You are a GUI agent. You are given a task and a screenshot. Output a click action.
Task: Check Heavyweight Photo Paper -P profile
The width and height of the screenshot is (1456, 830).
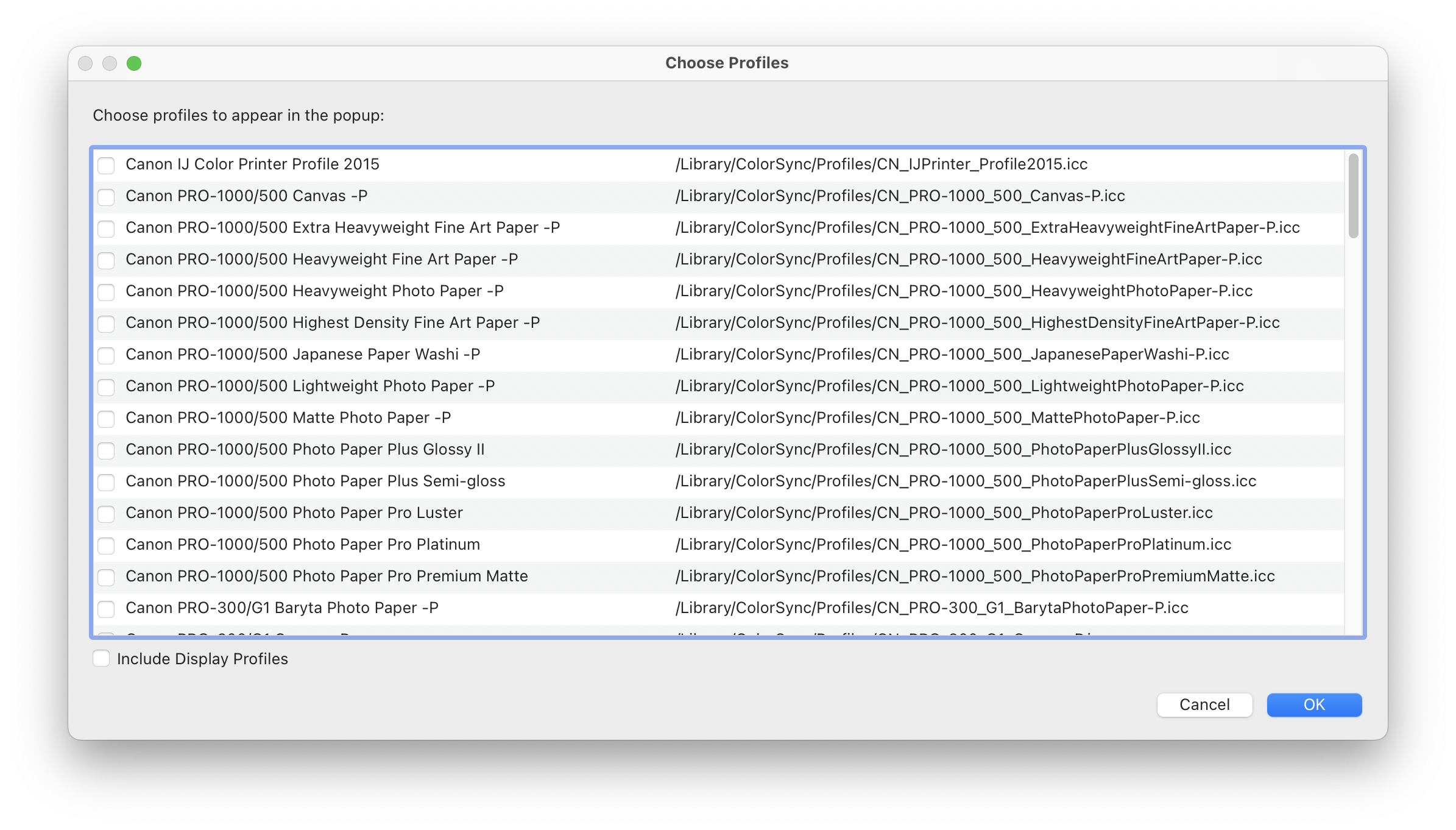point(106,292)
